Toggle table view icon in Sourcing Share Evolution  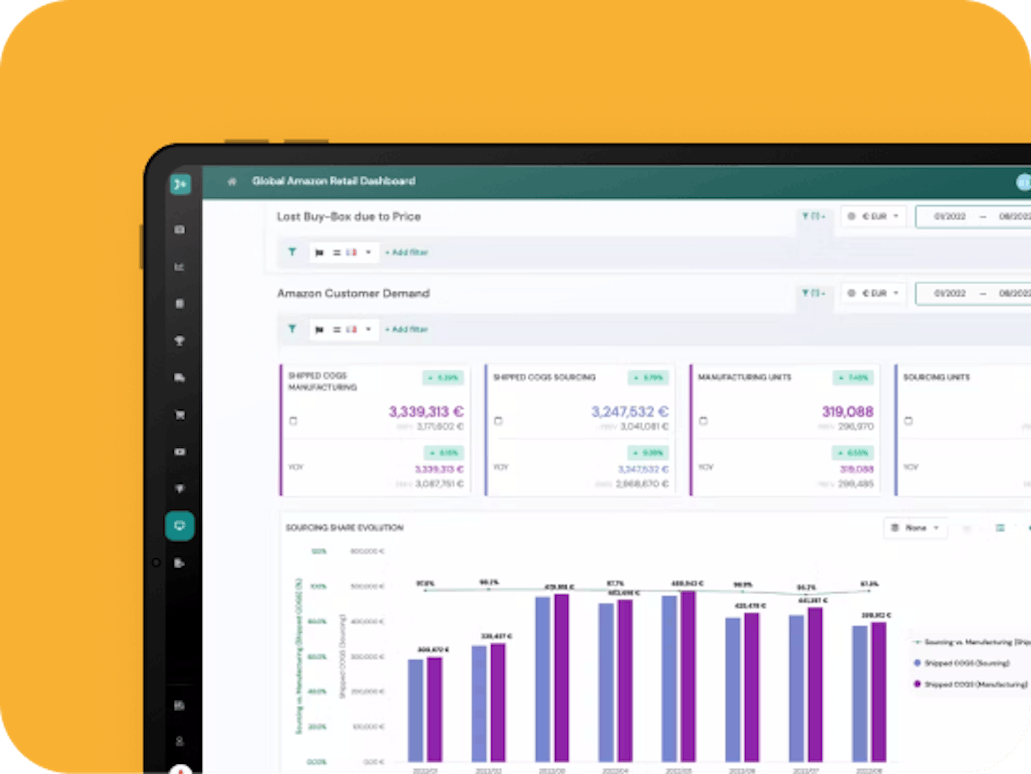coord(1000,528)
